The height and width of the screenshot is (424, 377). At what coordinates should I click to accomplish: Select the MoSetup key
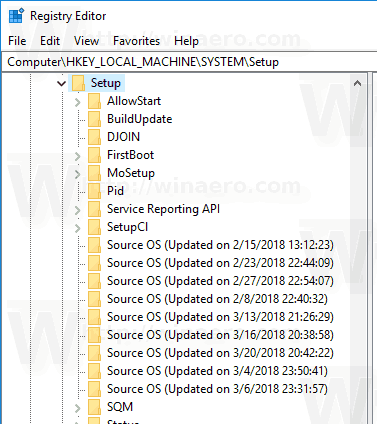131,173
